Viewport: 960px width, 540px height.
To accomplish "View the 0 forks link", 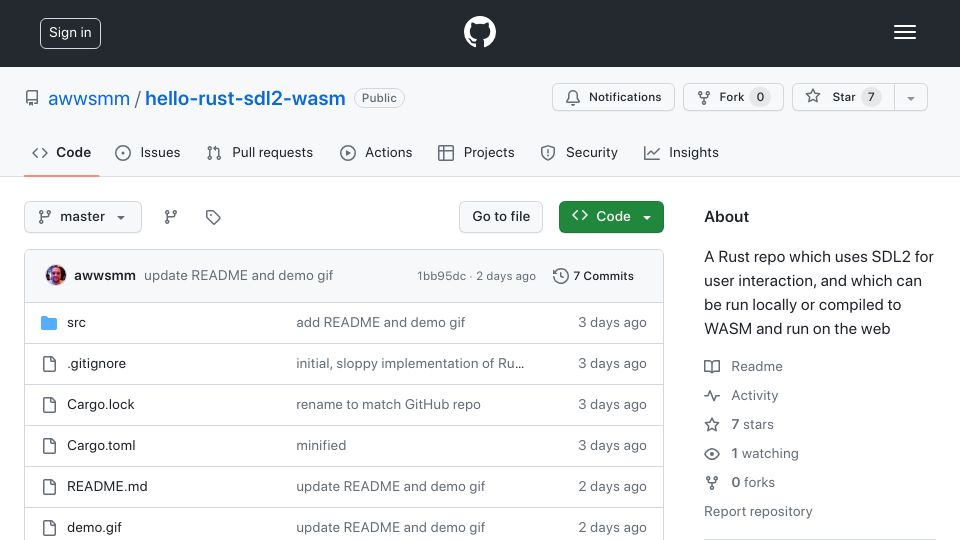I will point(740,482).
